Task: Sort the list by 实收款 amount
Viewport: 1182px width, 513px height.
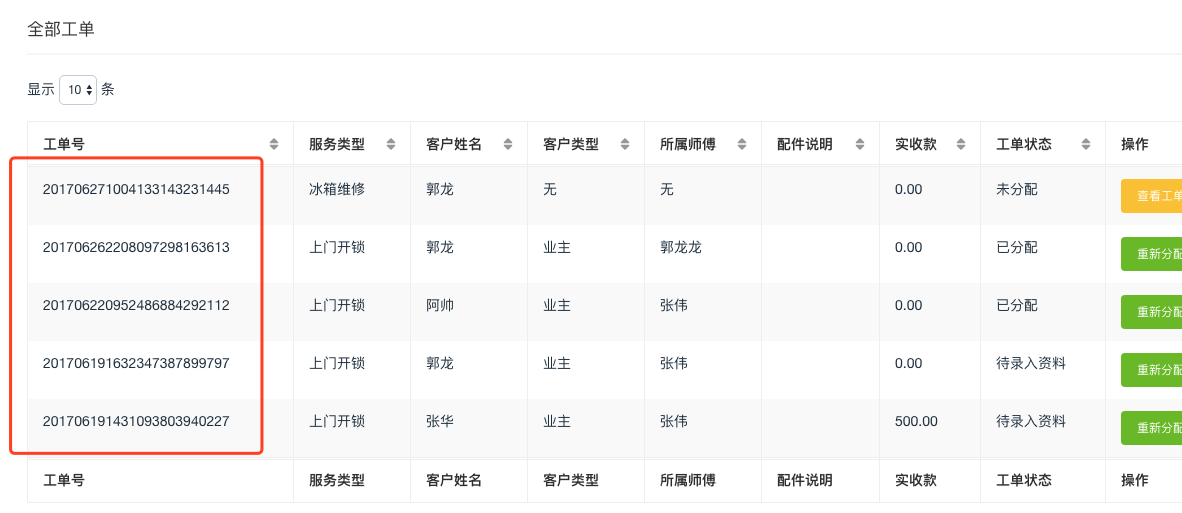Action: tap(961, 144)
